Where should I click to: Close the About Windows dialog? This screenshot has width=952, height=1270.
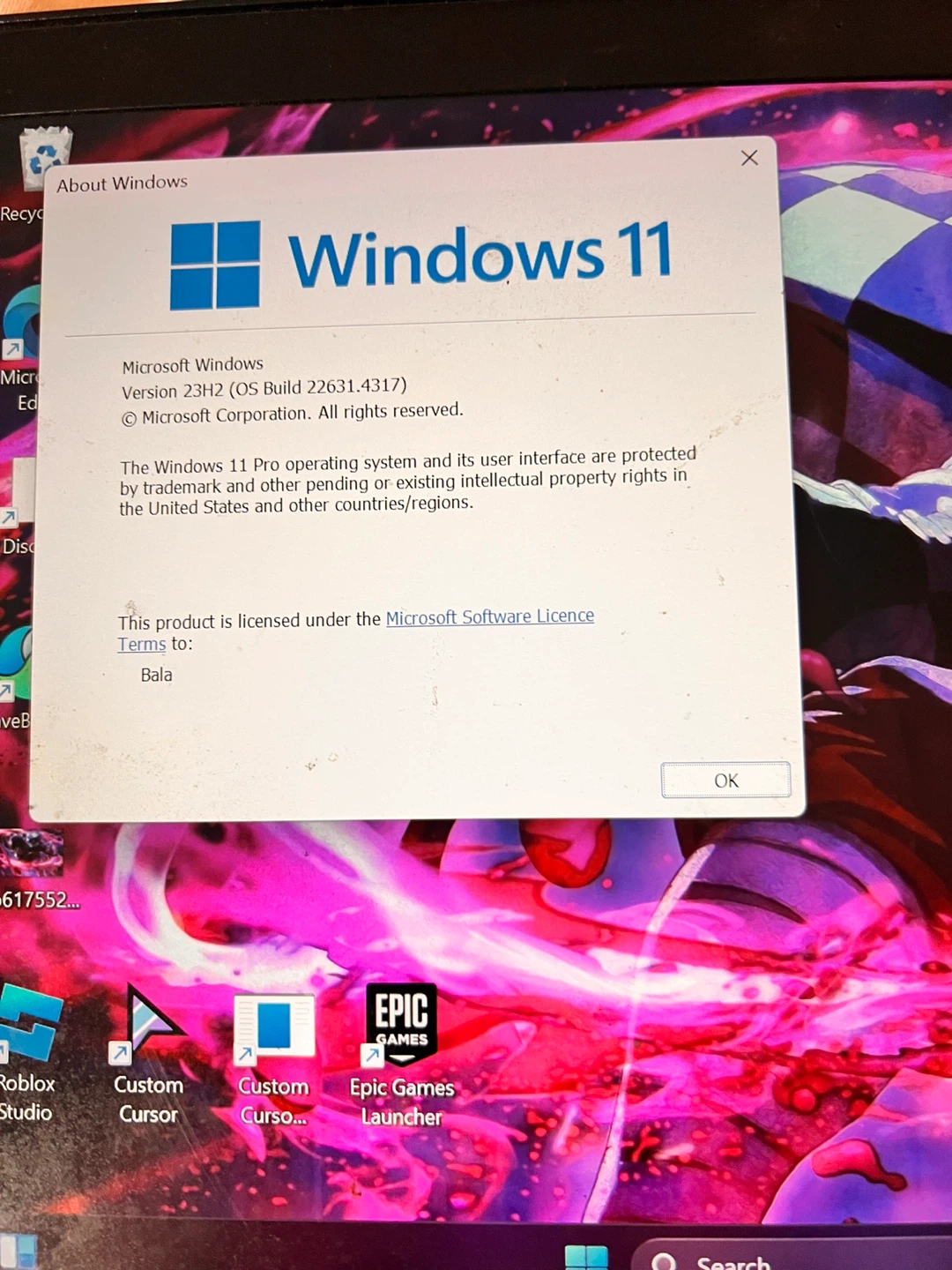point(749,158)
